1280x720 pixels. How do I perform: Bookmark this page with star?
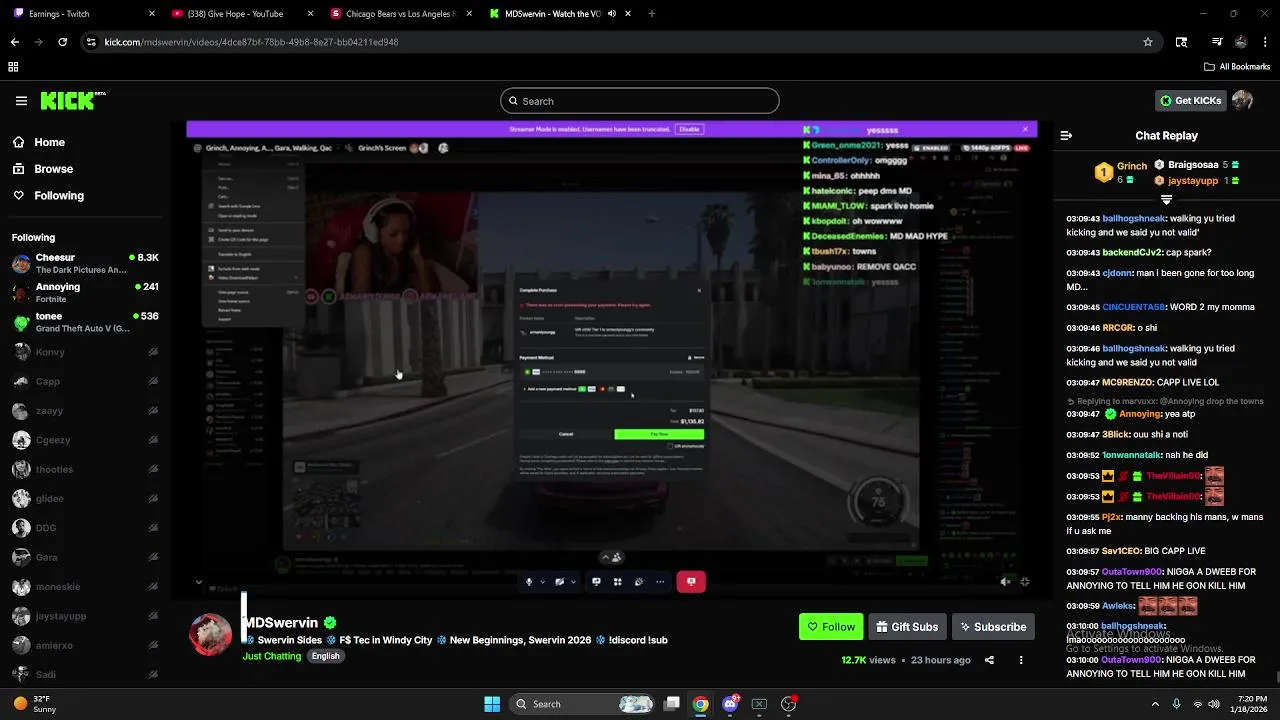tap(1148, 42)
